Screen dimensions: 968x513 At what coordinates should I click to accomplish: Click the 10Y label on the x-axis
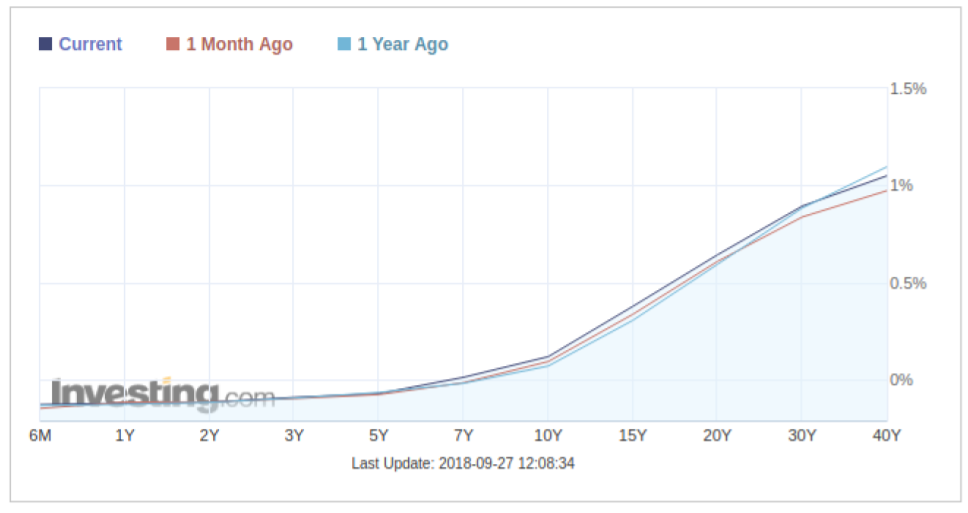pos(548,436)
